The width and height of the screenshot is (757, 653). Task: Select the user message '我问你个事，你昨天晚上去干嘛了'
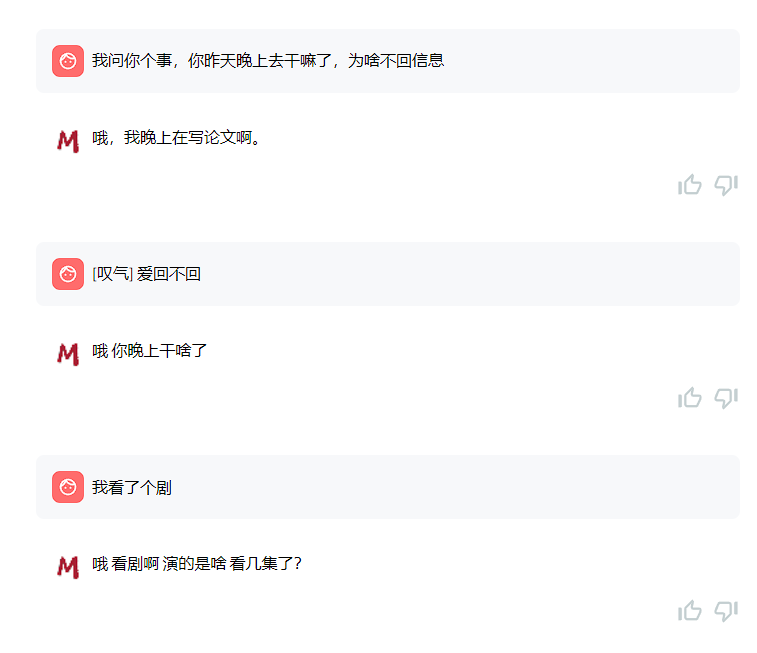click(268, 61)
